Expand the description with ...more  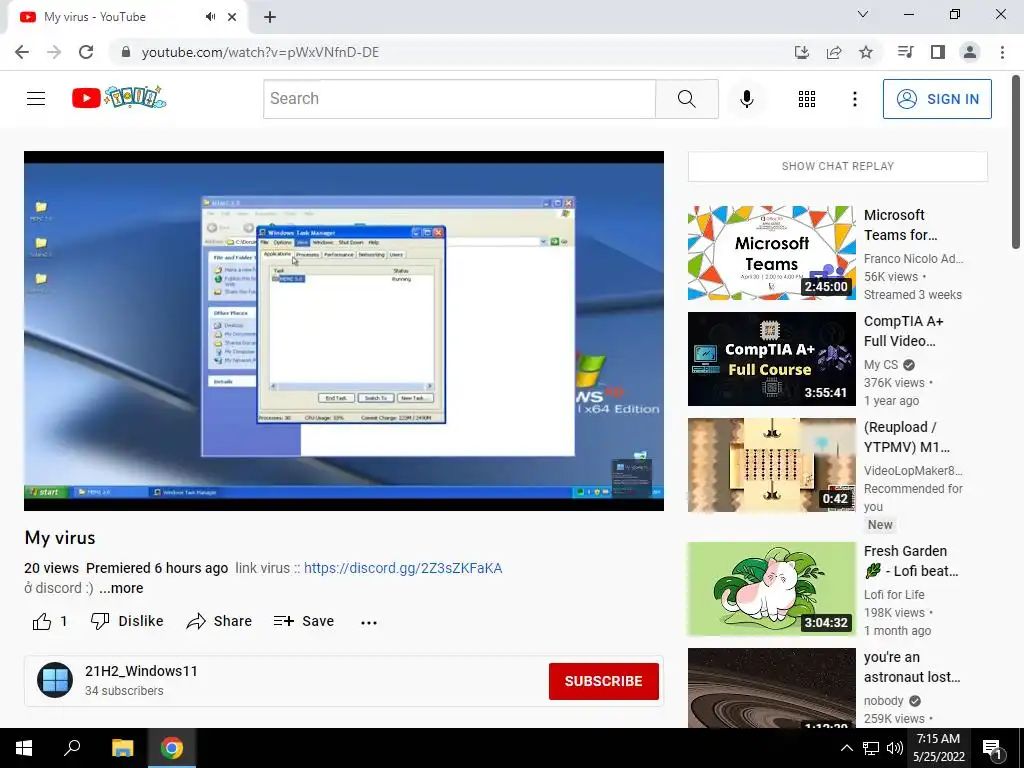pos(121,588)
